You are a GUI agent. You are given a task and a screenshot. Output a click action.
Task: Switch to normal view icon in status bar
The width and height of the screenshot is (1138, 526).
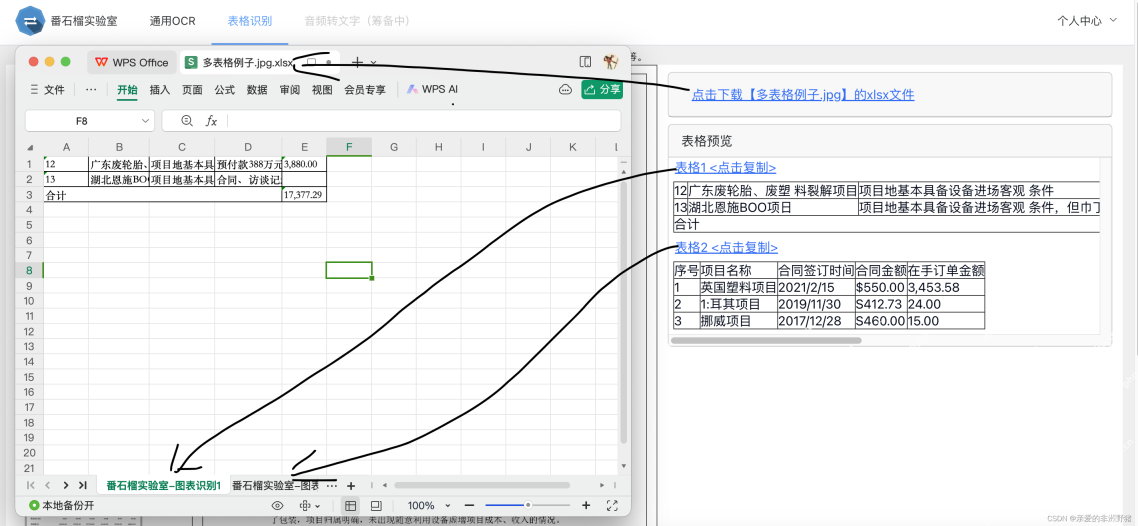[x=351, y=505]
